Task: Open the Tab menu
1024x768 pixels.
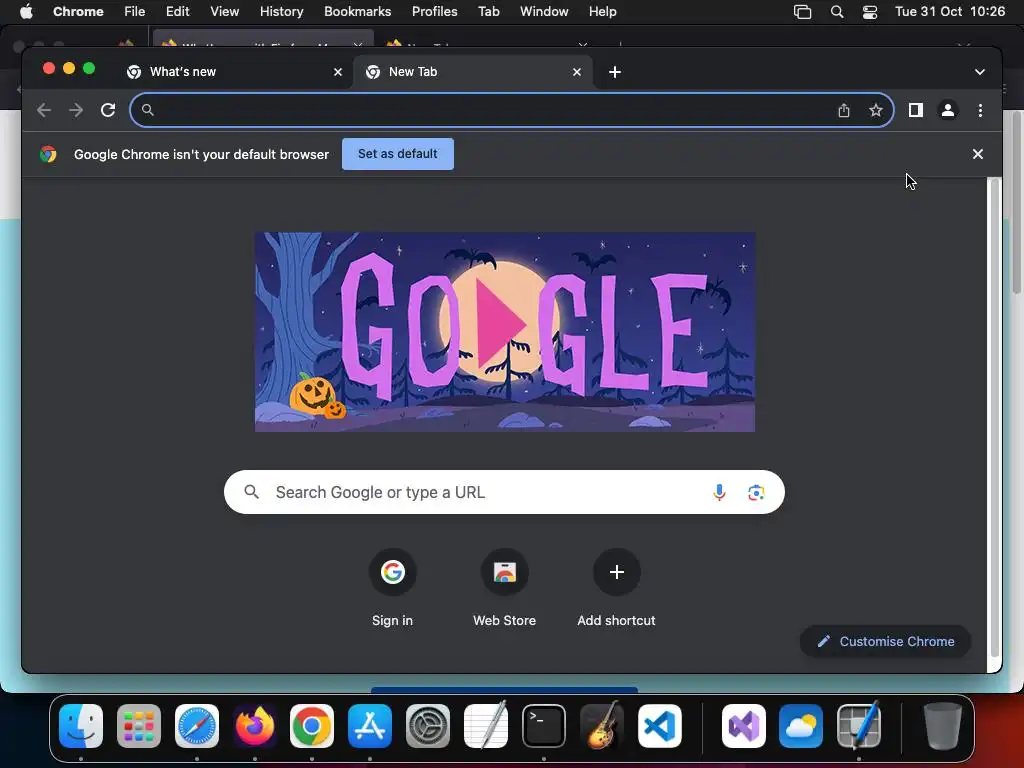Action: point(488,12)
